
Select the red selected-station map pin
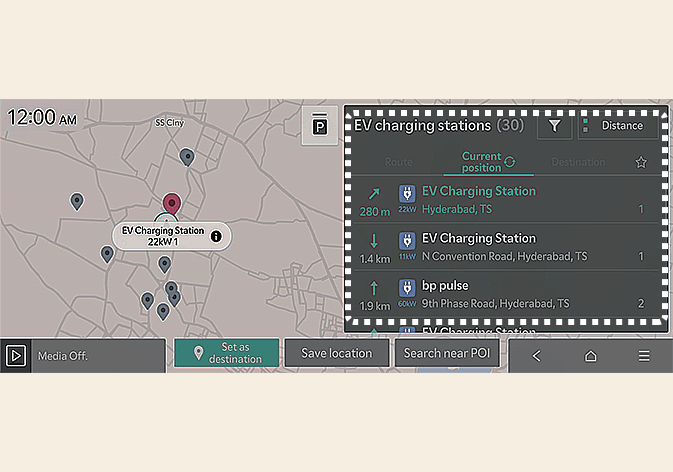coord(171,205)
